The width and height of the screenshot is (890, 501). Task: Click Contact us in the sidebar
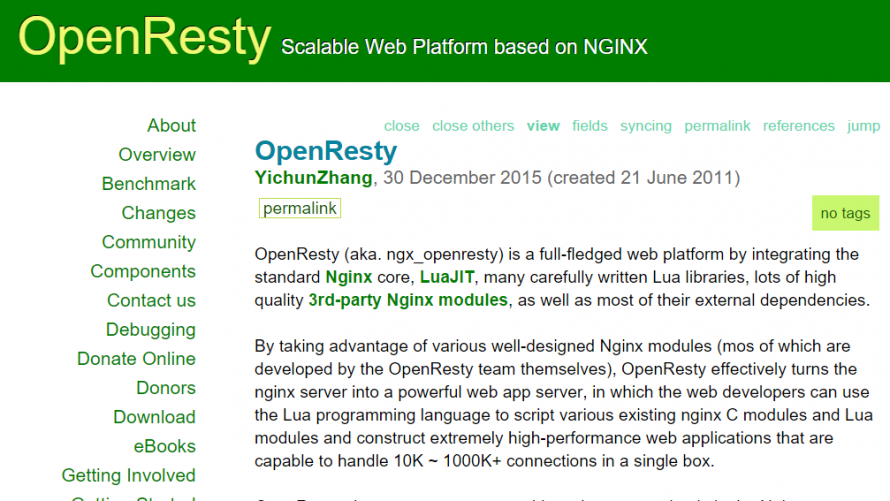pos(151,300)
